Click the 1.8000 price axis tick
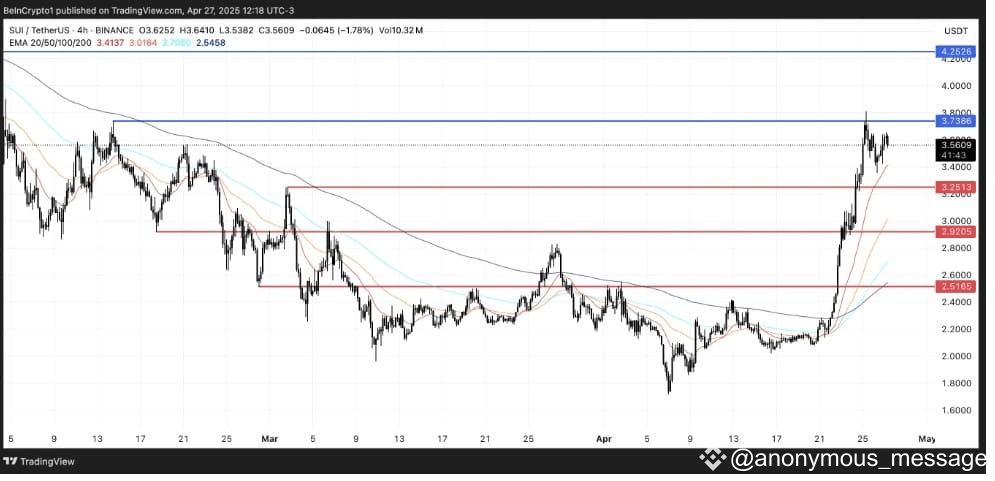Screen dimensions: 995x481 click(956, 383)
